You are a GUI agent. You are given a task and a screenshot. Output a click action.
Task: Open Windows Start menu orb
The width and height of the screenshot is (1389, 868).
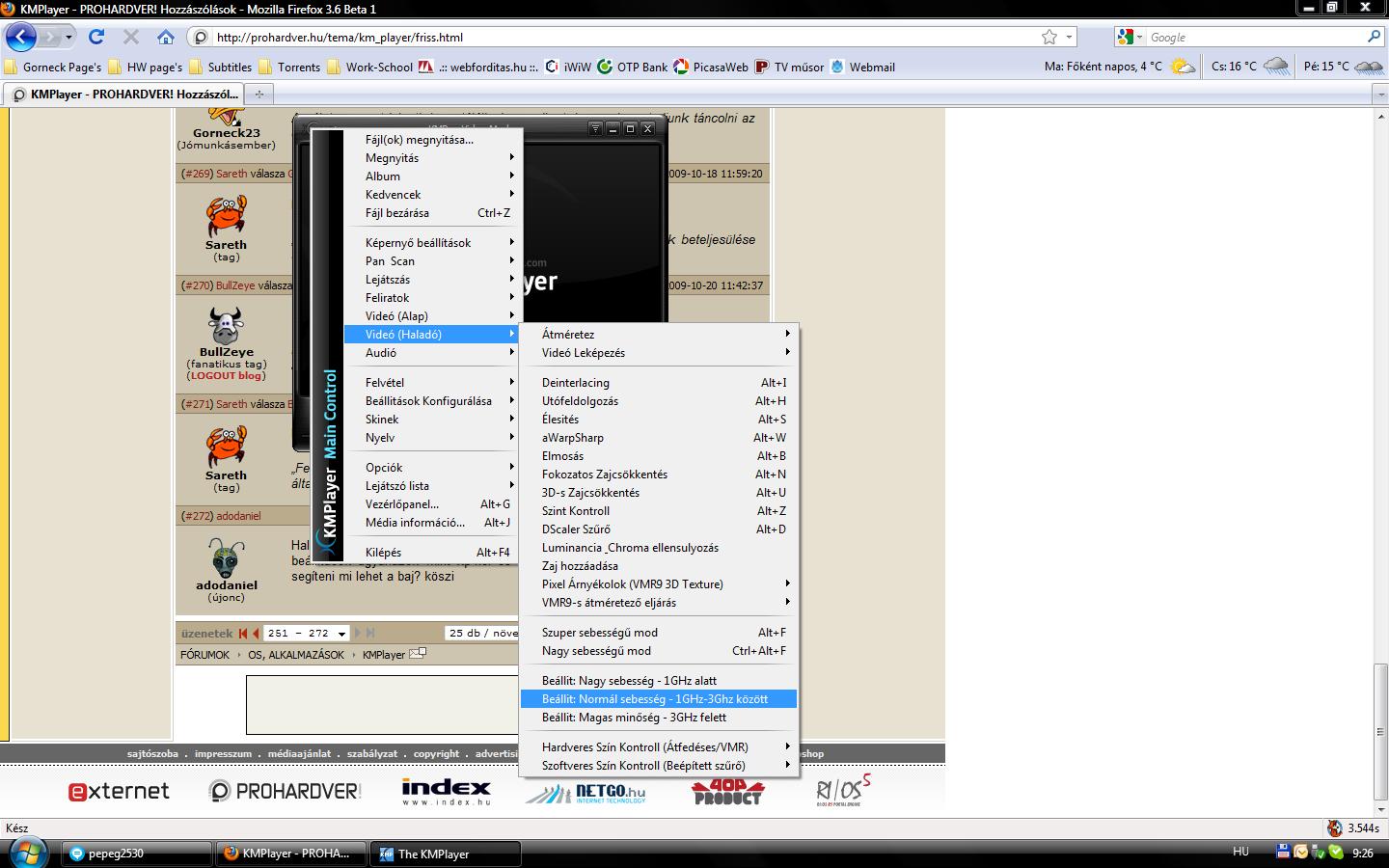click(26, 853)
